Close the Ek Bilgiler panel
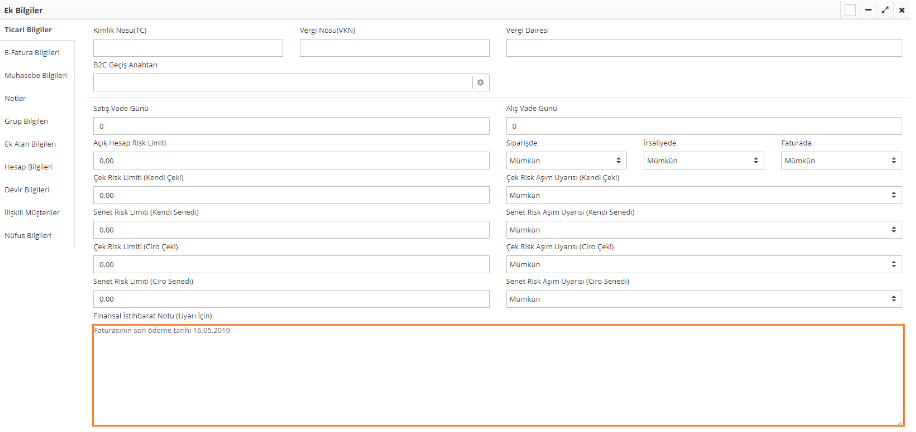 (x=902, y=9)
